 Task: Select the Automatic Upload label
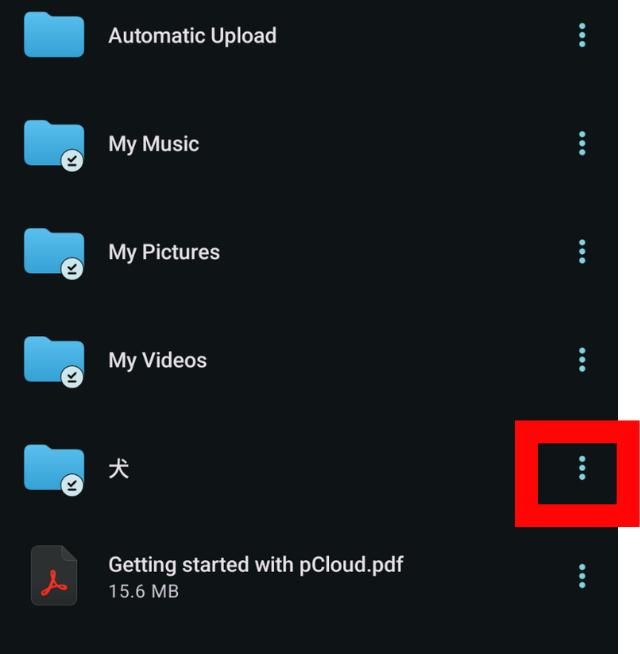[192, 35]
